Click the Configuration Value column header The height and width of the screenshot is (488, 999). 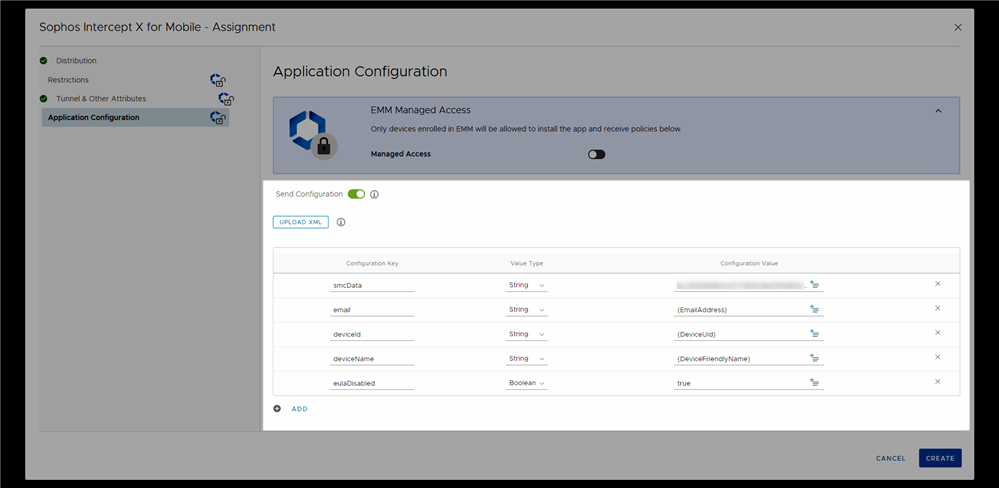(749, 264)
